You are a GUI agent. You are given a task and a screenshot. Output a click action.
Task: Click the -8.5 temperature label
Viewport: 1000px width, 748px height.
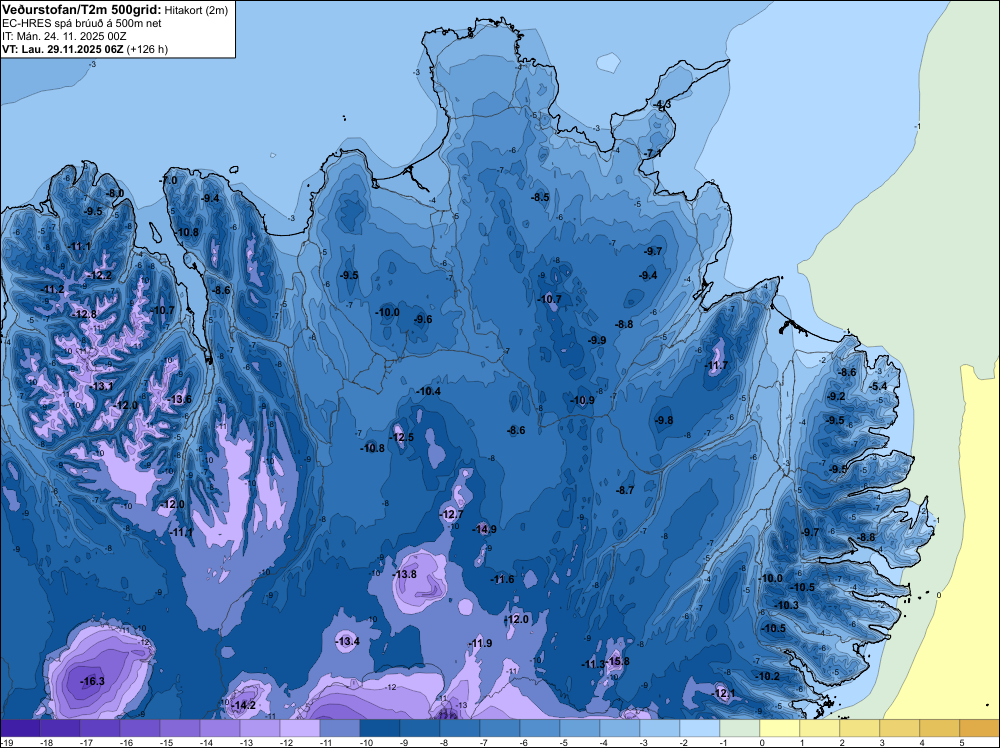[x=540, y=198]
